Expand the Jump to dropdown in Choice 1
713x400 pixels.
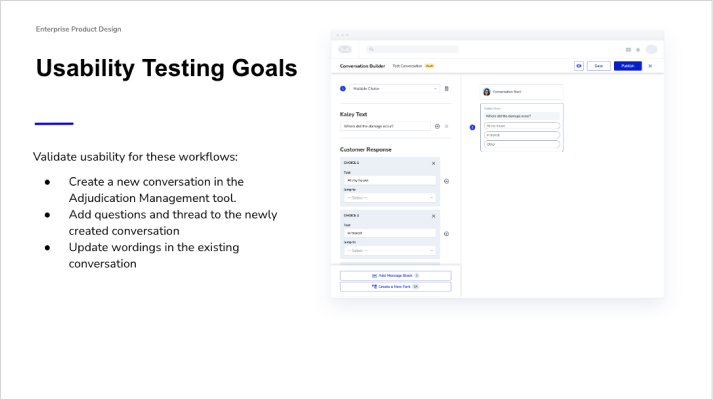(389, 197)
